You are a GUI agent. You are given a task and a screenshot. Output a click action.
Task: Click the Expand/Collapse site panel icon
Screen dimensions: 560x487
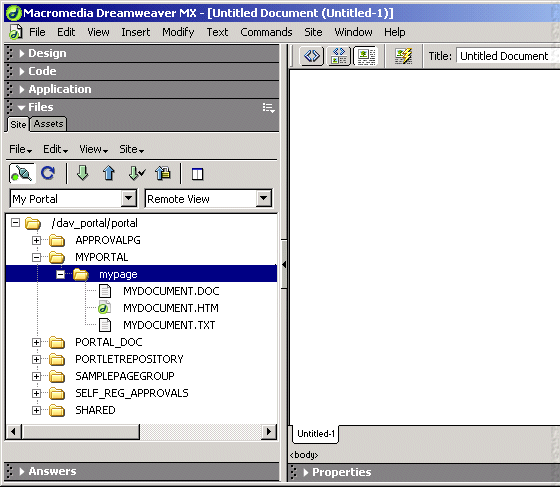click(x=197, y=174)
